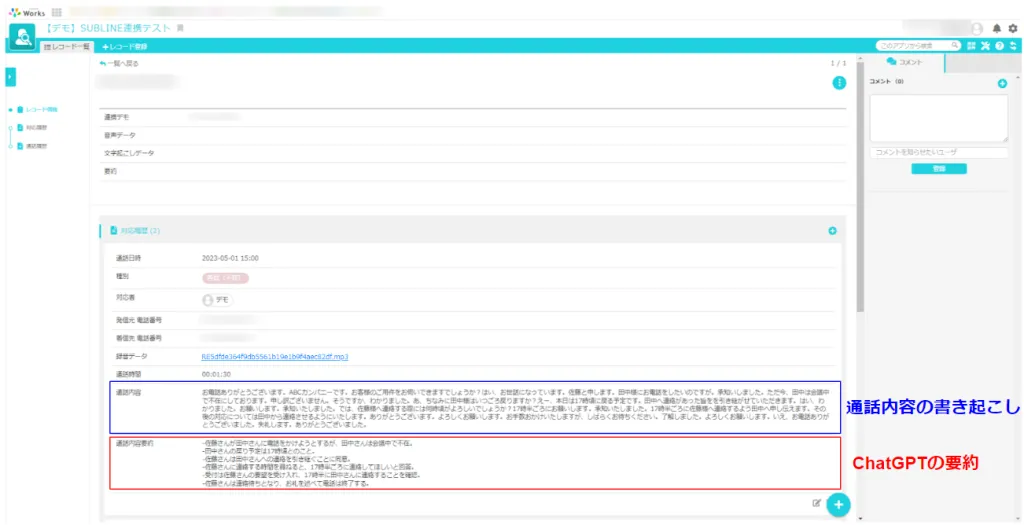
Task: Focus the コメントを知らせたいユーザ field
Action: pos(938,152)
